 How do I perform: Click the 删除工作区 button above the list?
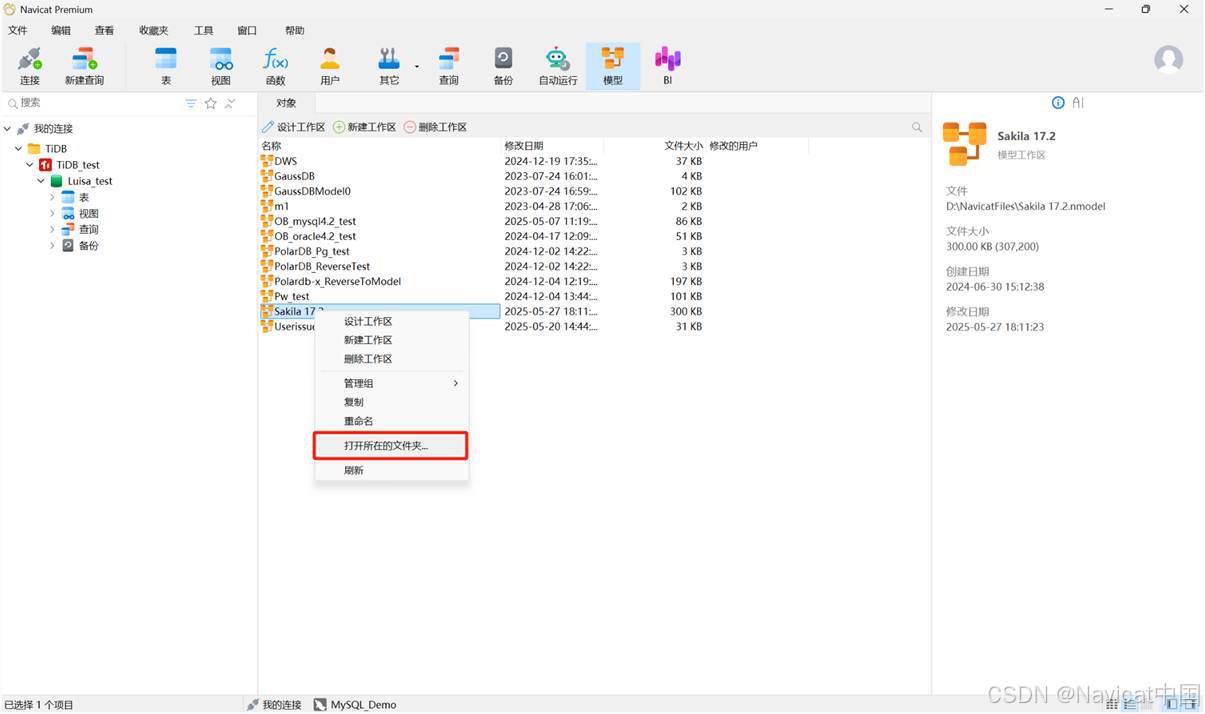(x=436, y=127)
